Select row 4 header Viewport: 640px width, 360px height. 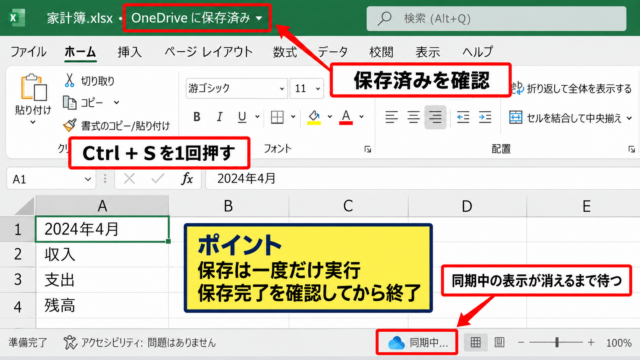tap(18, 306)
